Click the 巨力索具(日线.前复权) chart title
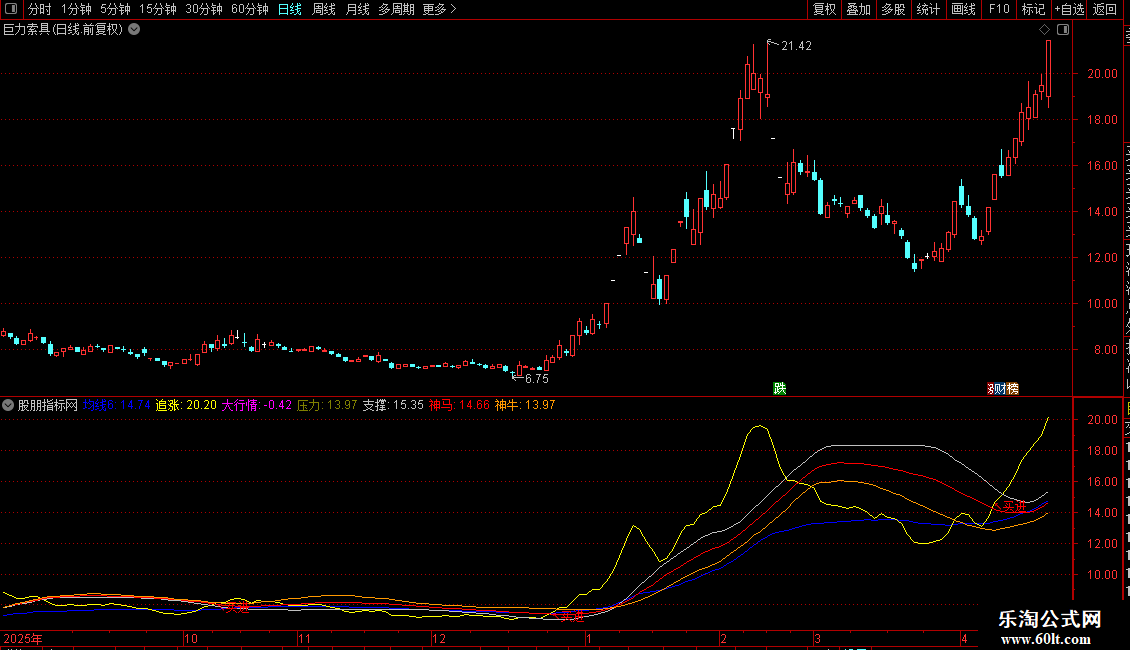Screen dimensions: 1130x650 click(x=63, y=30)
